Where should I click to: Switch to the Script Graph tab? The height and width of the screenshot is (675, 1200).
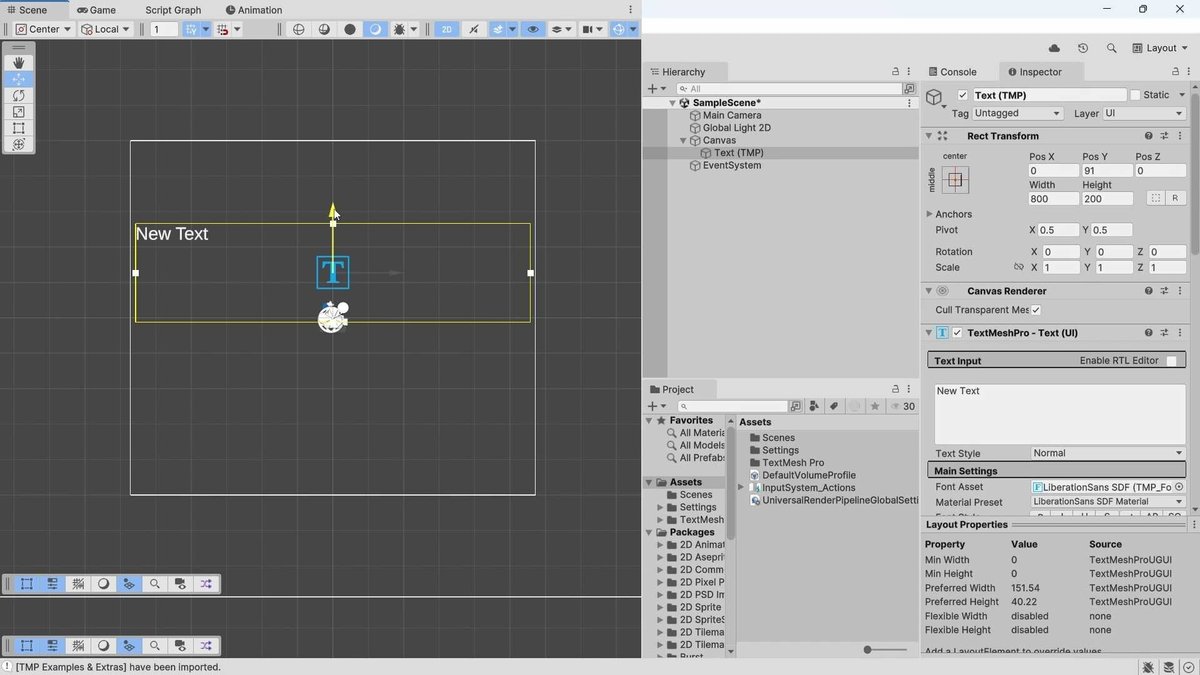click(173, 10)
